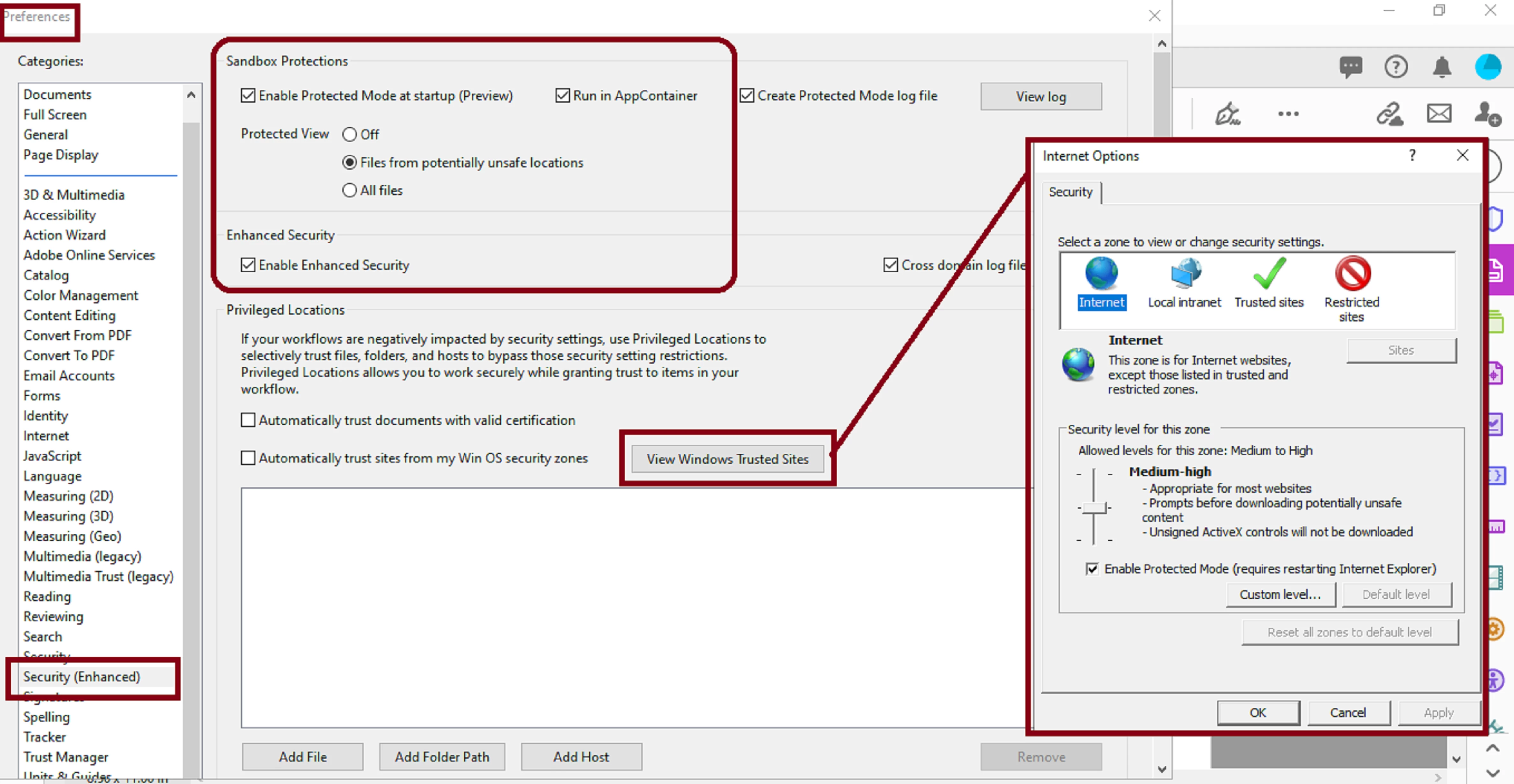This screenshot has height=784, width=1514.
Task: Click the share link icon
Action: pos(1389,113)
